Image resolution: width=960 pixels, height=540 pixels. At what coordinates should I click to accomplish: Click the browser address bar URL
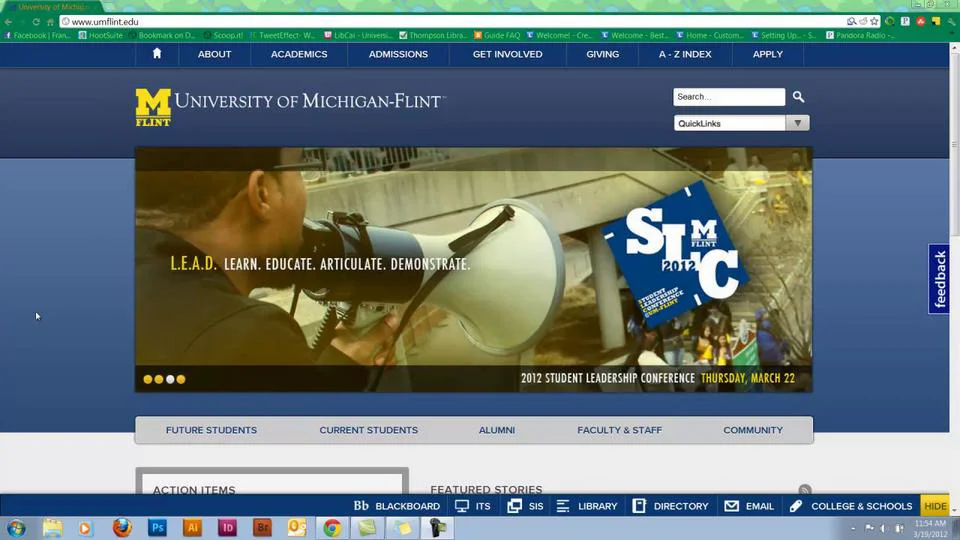click(x=105, y=21)
